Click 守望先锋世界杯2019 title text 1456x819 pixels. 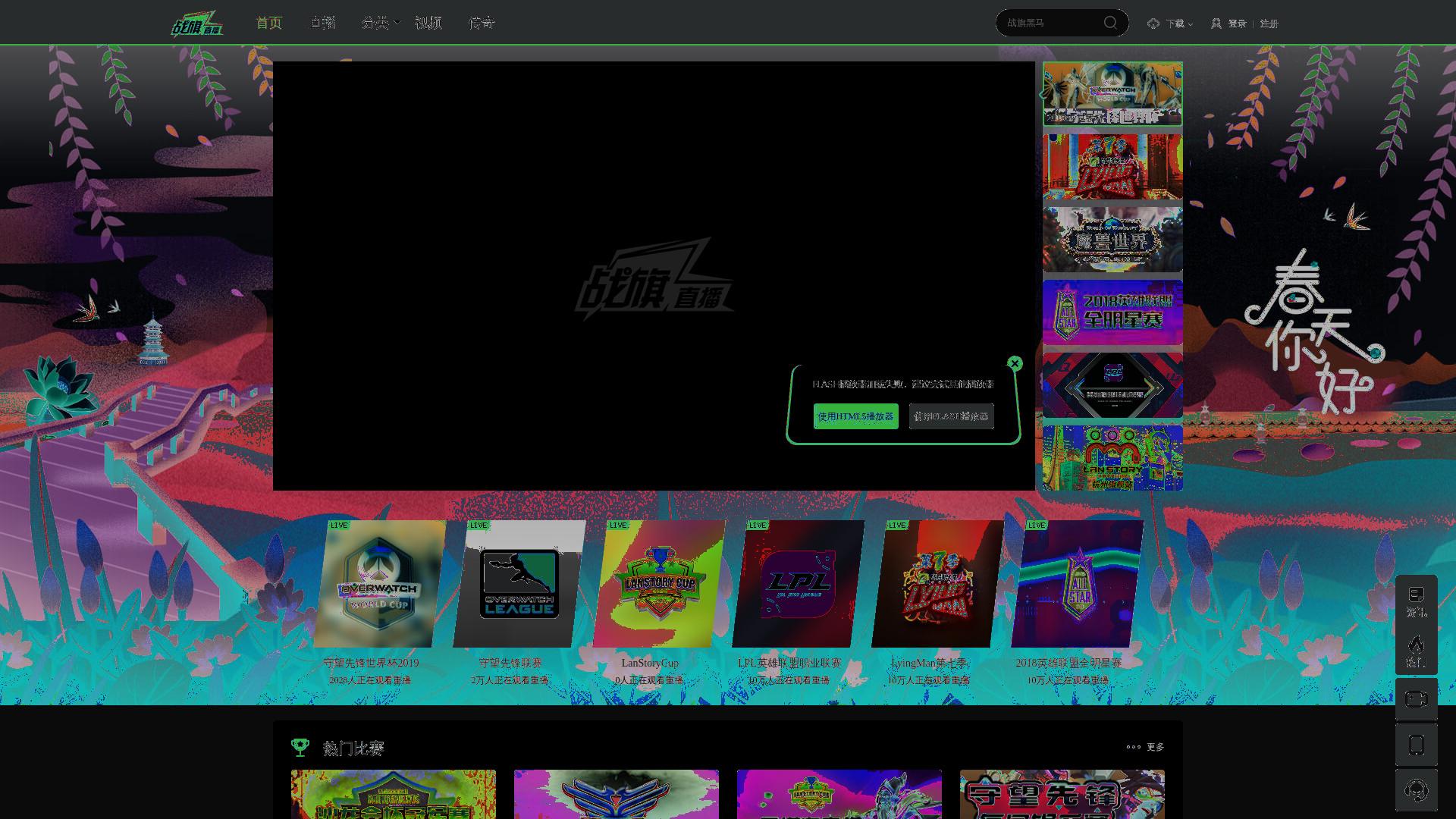[371, 663]
